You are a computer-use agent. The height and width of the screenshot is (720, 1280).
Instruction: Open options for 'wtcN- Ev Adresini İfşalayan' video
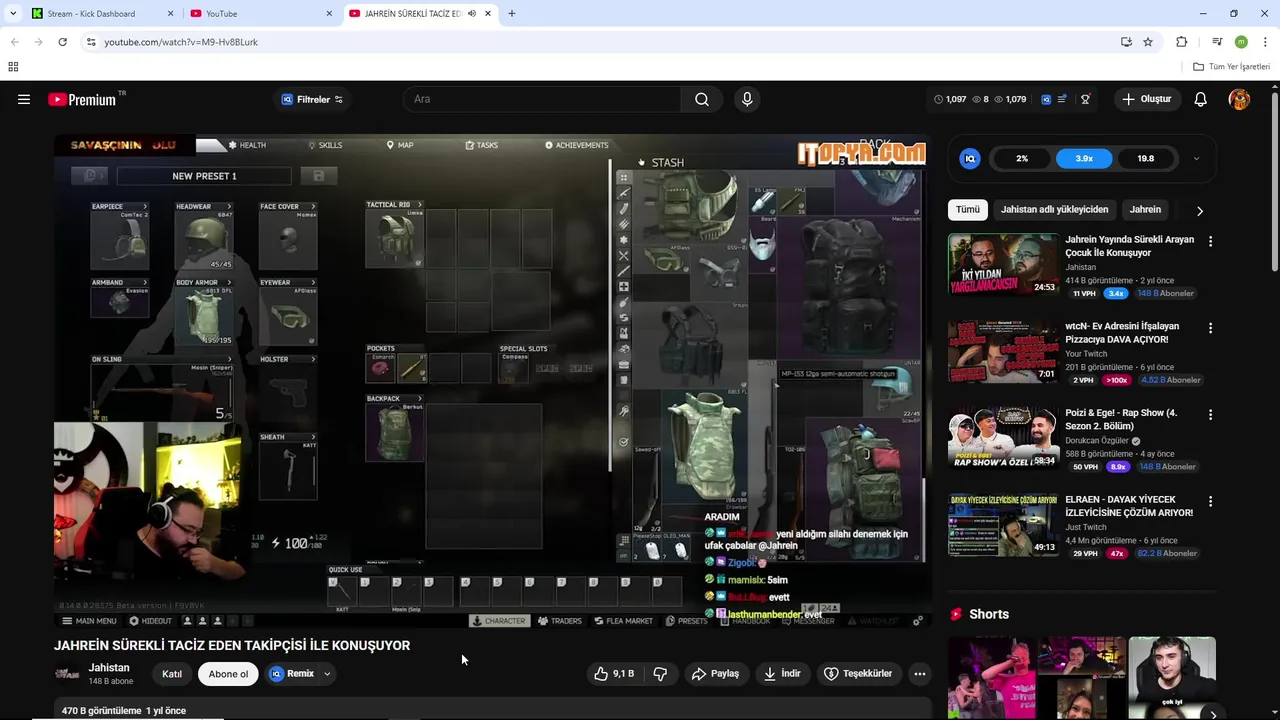click(1210, 328)
